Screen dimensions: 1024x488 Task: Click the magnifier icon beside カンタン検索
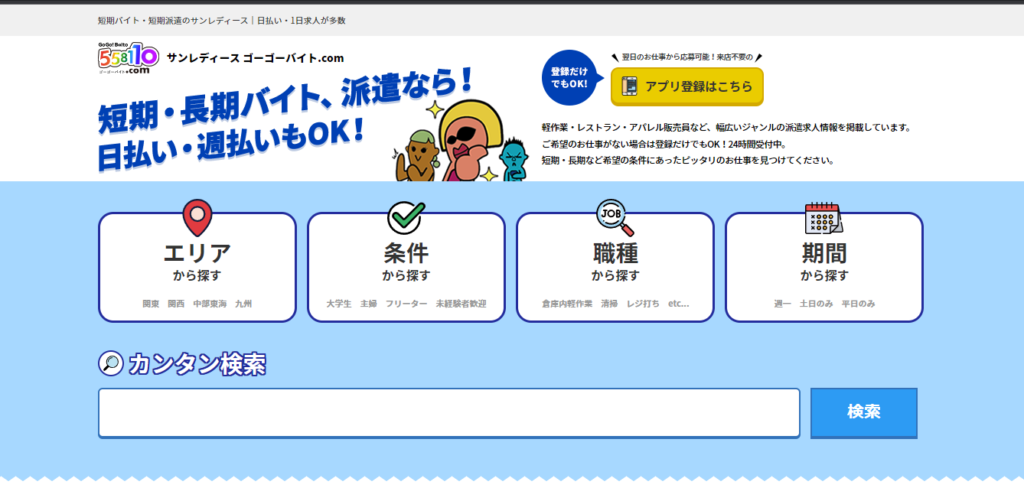pyautogui.click(x=111, y=363)
